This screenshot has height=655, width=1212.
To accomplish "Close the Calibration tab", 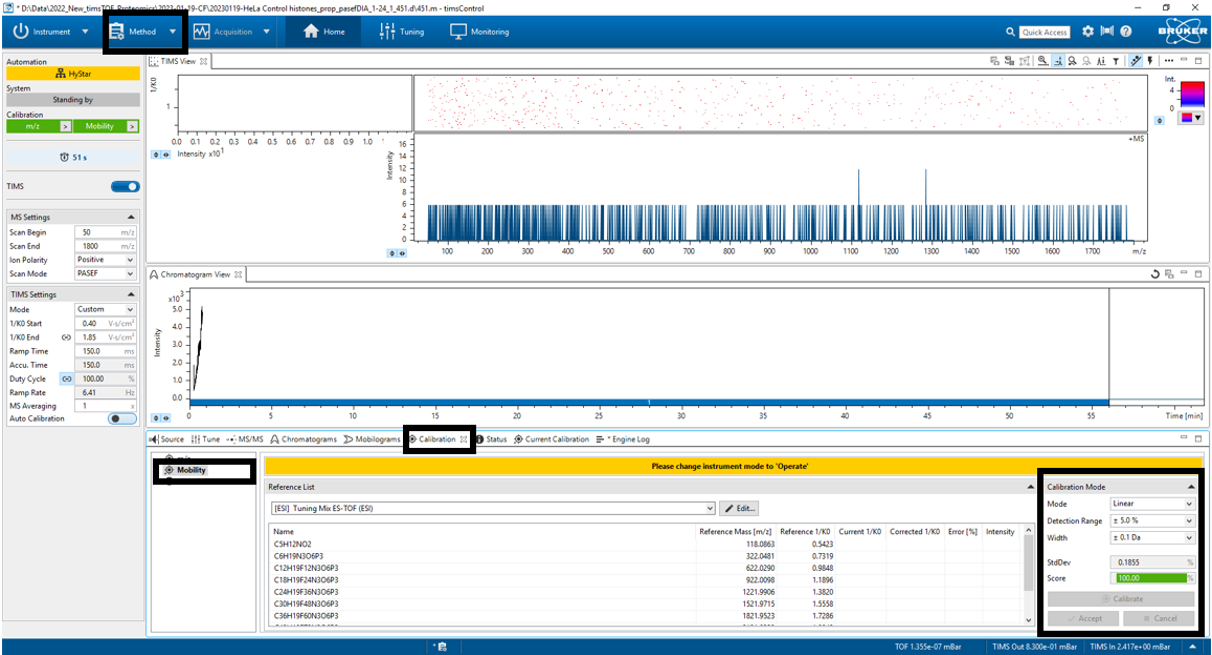I will point(464,439).
